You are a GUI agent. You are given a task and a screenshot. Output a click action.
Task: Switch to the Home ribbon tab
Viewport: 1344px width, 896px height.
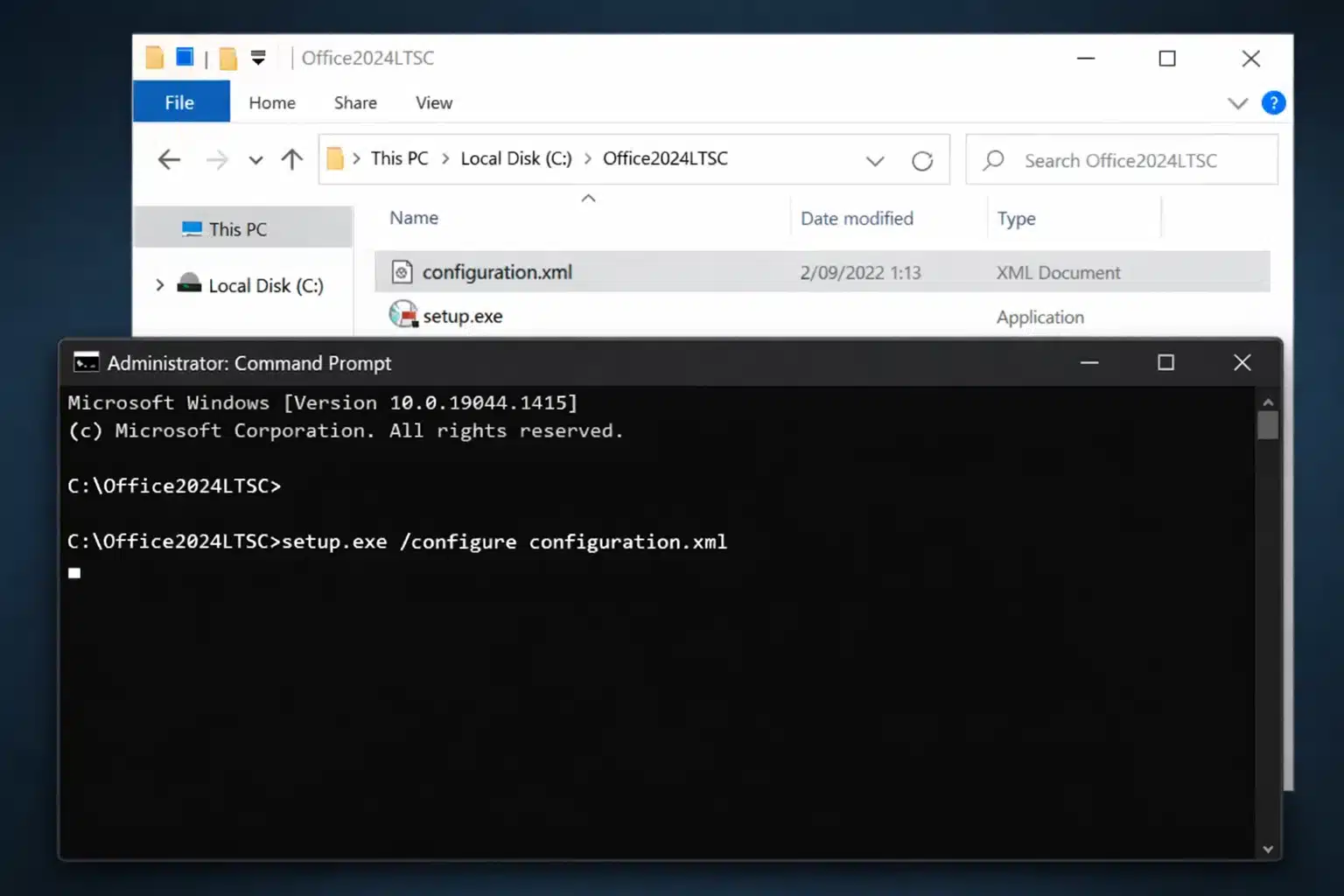click(271, 102)
